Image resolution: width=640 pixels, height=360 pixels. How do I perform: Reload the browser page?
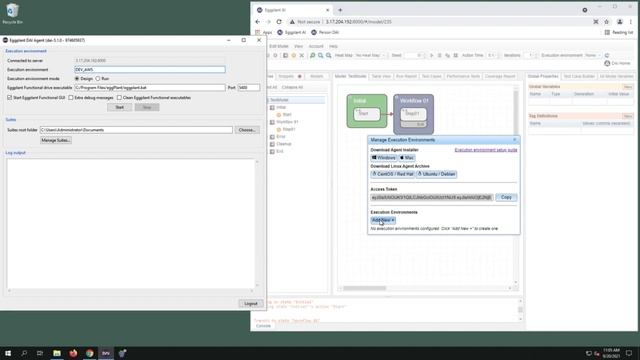(x=279, y=22)
